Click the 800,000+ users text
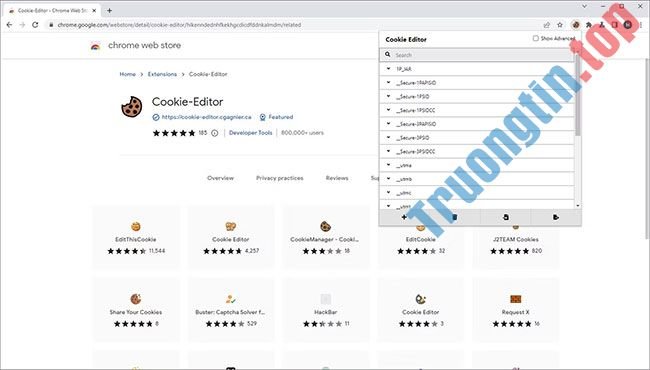 click(302, 133)
